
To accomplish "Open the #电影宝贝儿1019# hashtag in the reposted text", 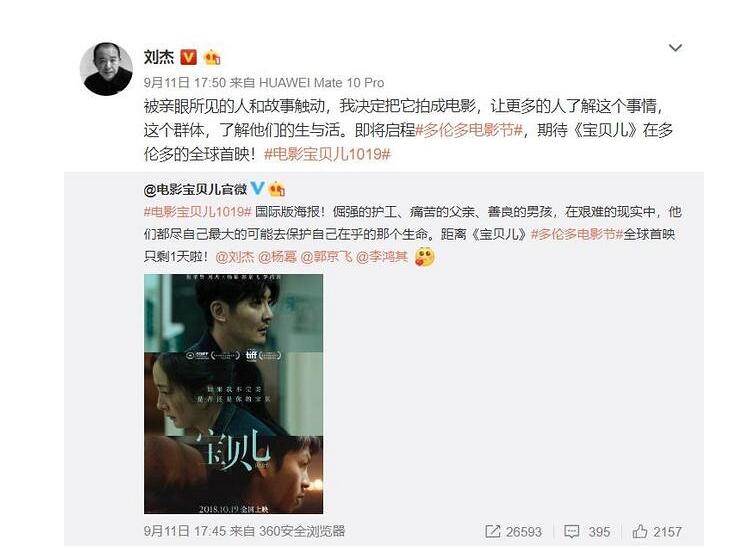I will point(198,212).
